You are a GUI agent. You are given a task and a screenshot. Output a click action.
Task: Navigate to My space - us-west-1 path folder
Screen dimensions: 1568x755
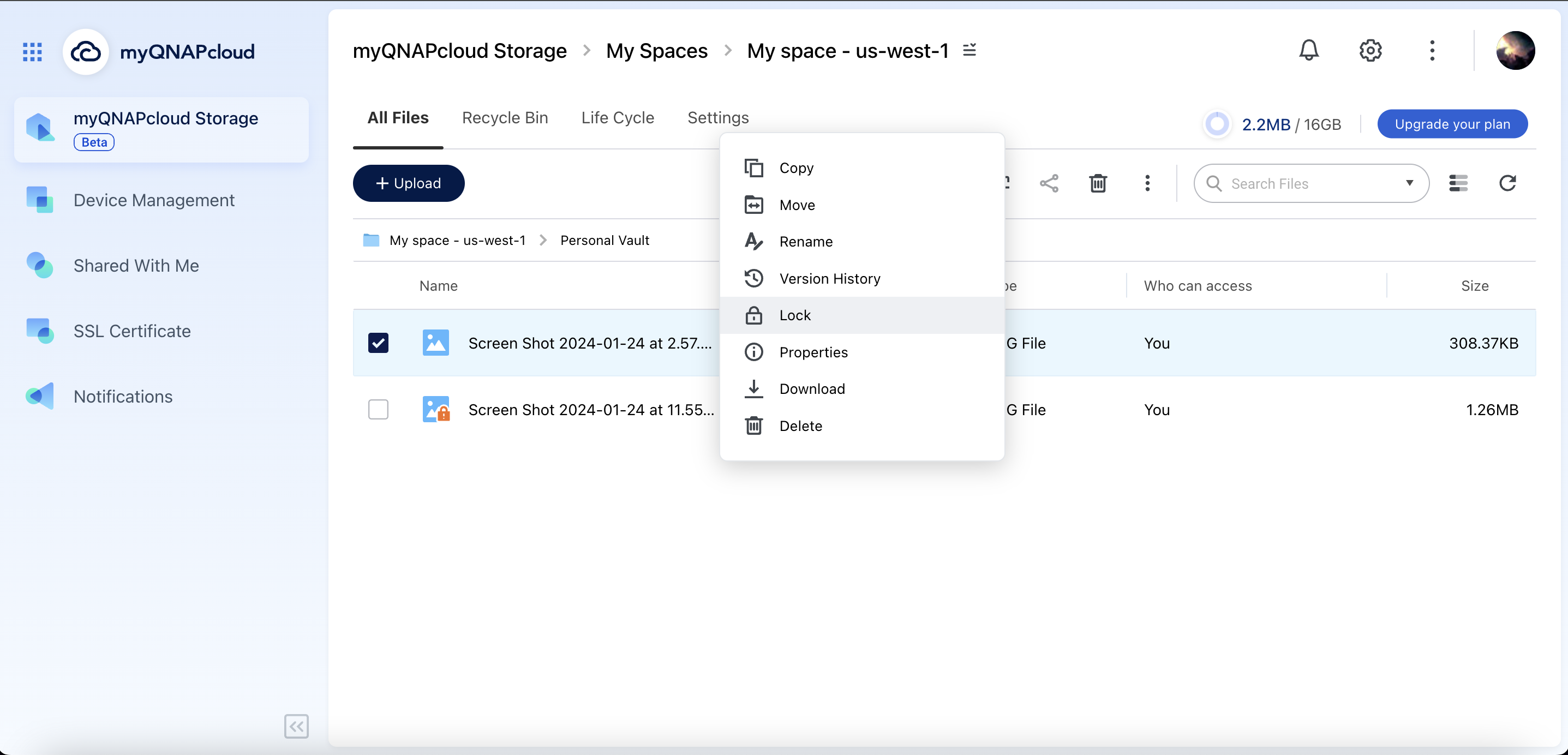(x=457, y=241)
